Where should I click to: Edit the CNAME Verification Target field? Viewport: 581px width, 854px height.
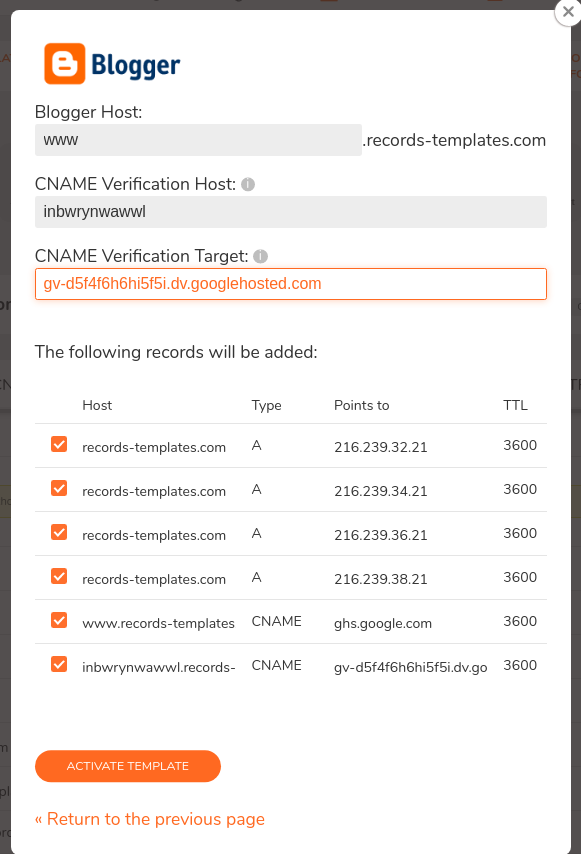tap(291, 284)
